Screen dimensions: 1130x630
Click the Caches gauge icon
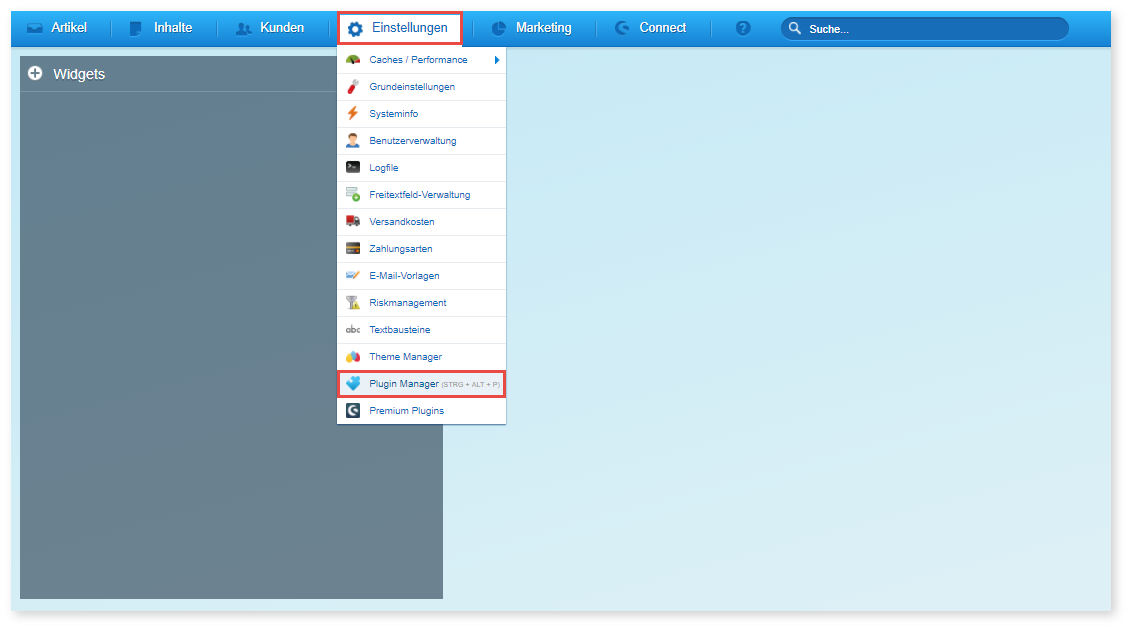pos(353,60)
